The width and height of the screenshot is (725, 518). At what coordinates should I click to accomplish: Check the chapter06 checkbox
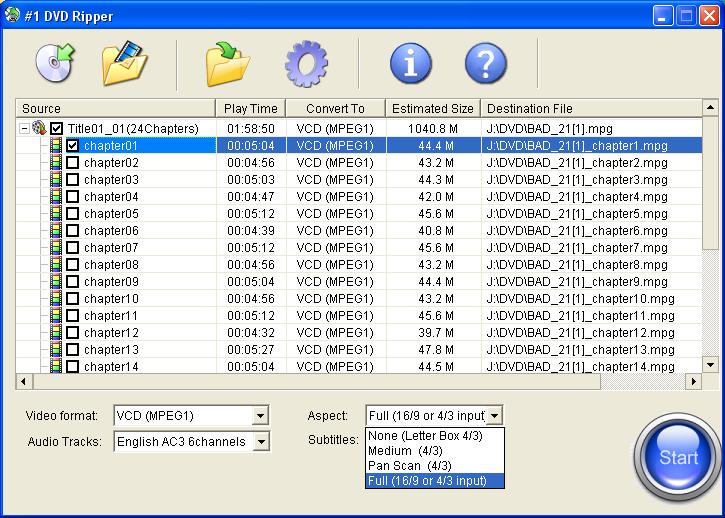(x=72, y=230)
